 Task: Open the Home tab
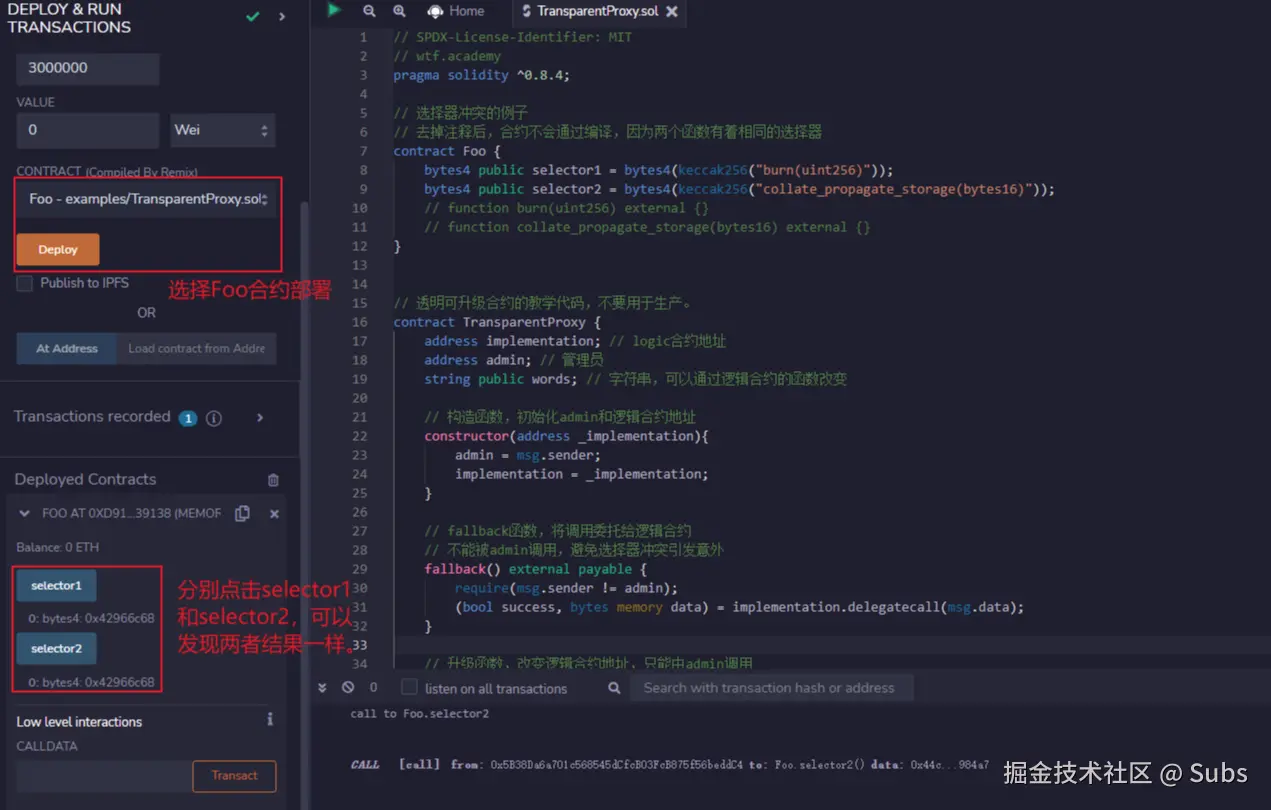click(456, 11)
